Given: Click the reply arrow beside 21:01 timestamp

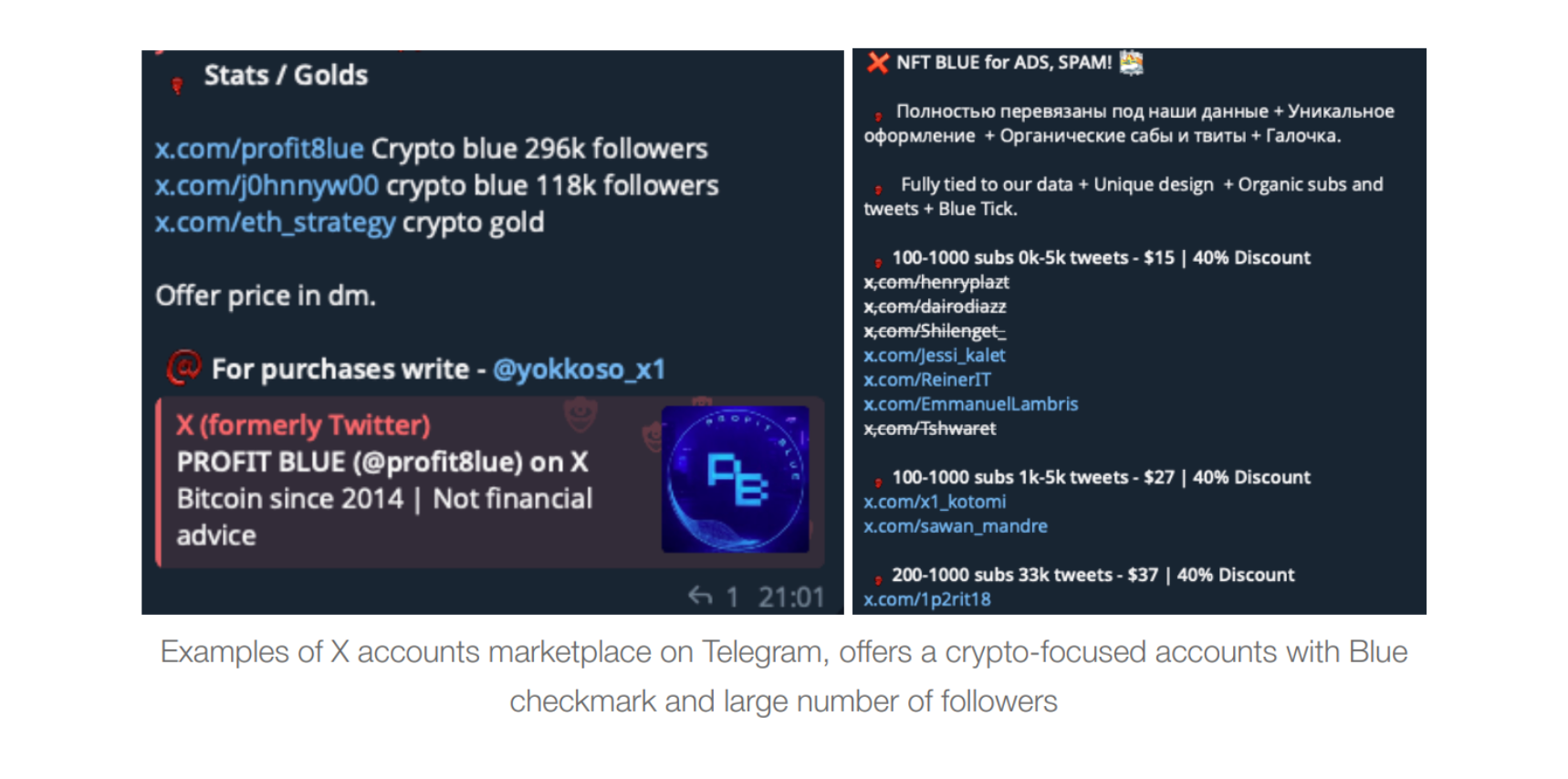Looking at the screenshot, I should tap(700, 597).
